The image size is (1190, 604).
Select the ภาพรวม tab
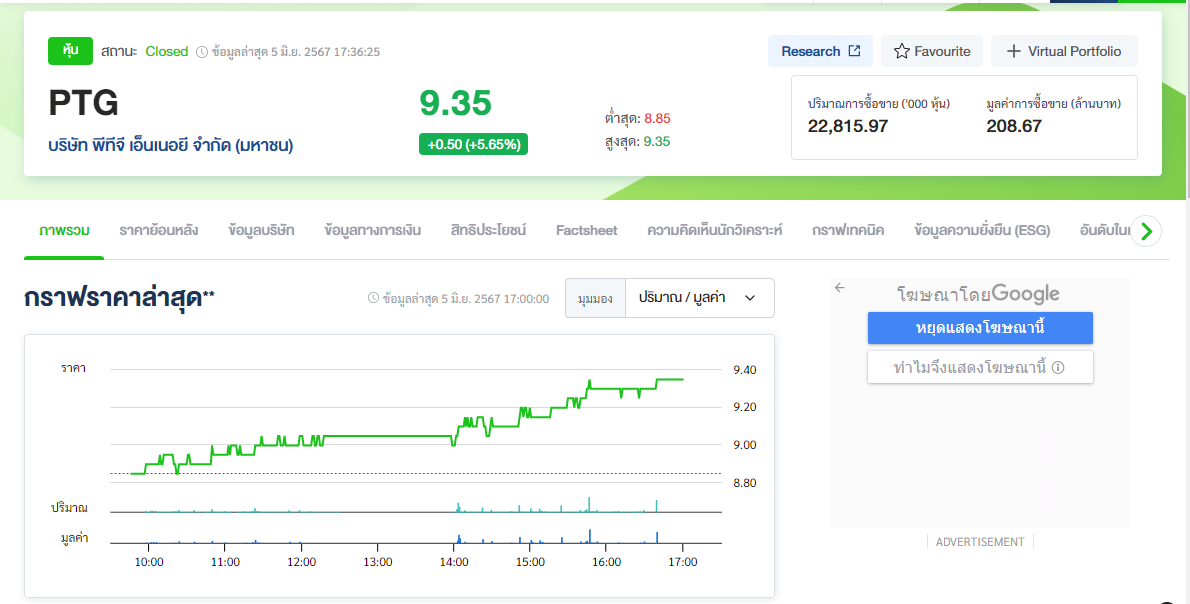pyautogui.click(x=64, y=230)
